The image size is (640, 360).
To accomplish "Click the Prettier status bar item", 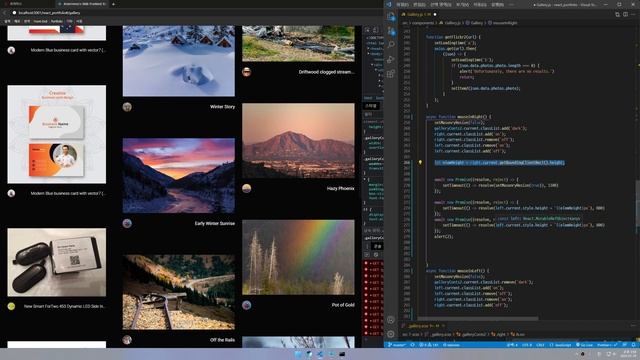I will pyautogui.click(x=607, y=345).
